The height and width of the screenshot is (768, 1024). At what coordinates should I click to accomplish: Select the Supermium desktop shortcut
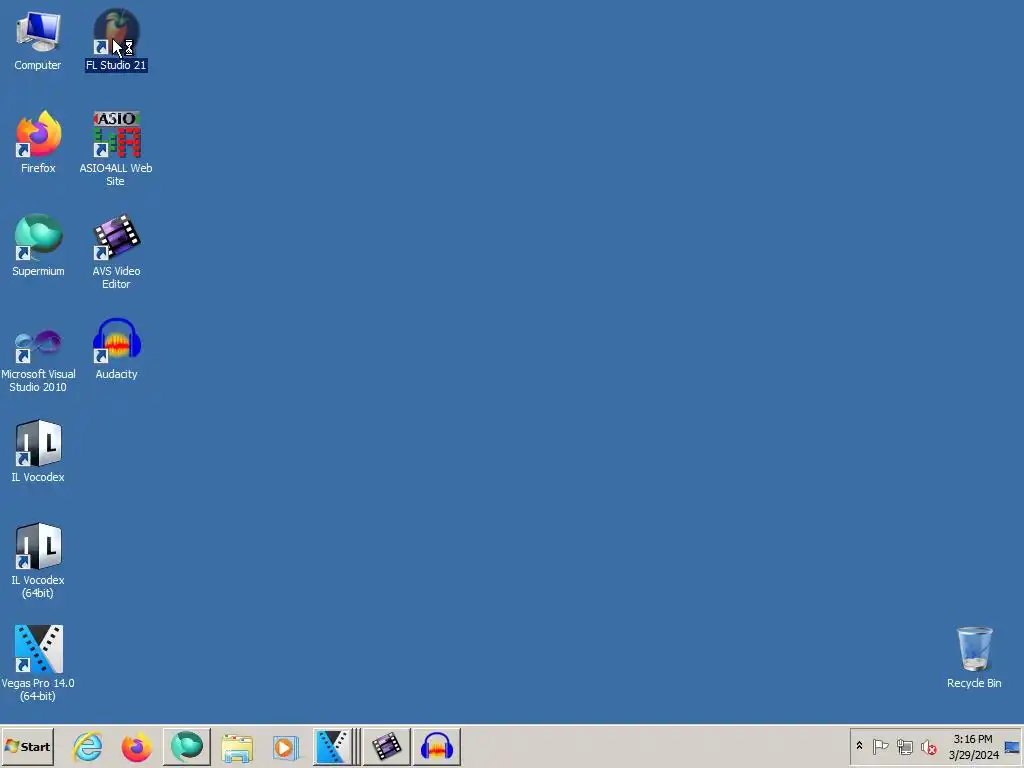[38, 246]
